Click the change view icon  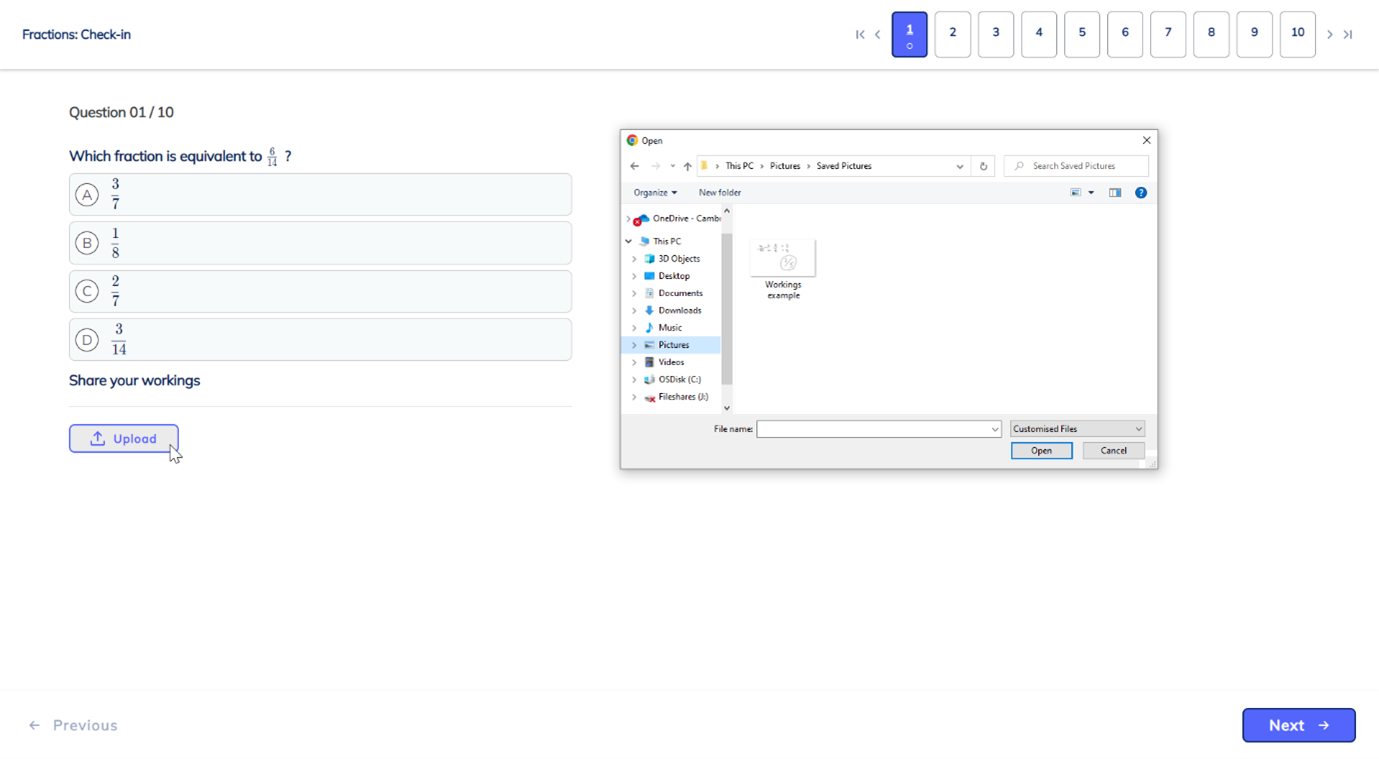[1076, 192]
